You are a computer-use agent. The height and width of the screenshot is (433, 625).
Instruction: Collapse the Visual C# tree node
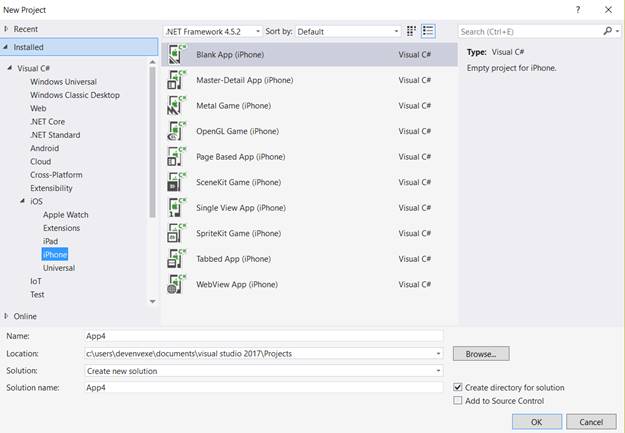10,68
